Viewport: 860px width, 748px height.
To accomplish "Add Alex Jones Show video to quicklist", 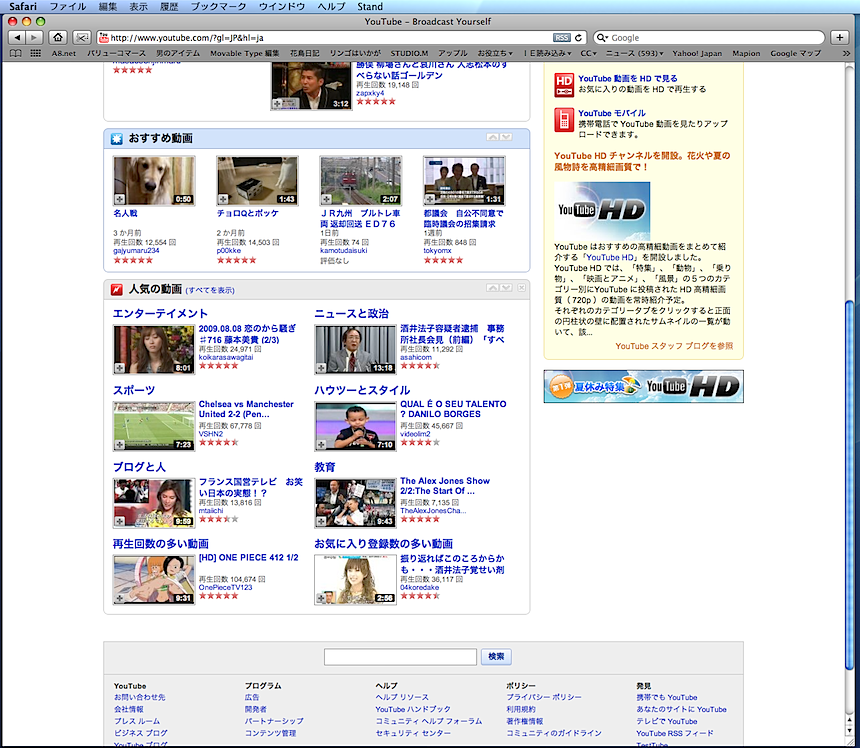I will click(x=321, y=522).
